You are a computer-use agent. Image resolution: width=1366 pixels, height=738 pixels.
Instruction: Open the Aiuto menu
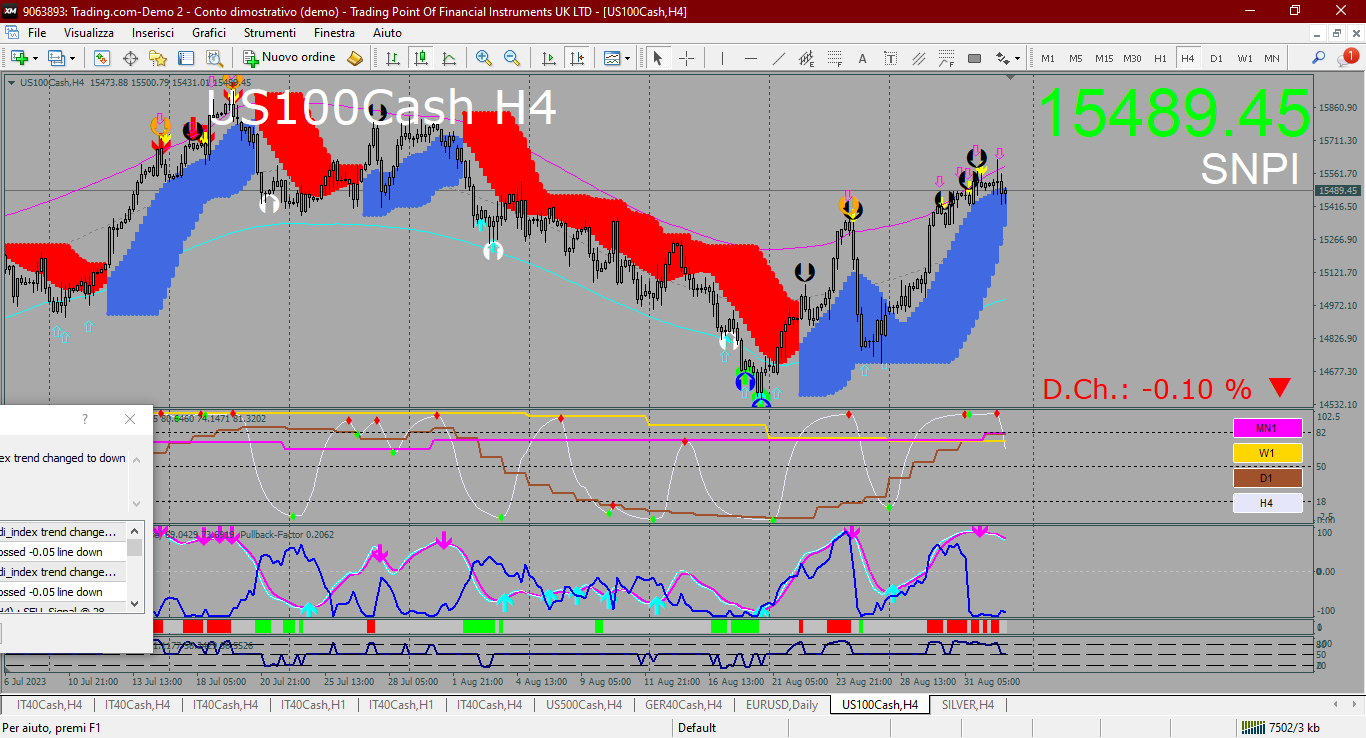pos(387,33)
